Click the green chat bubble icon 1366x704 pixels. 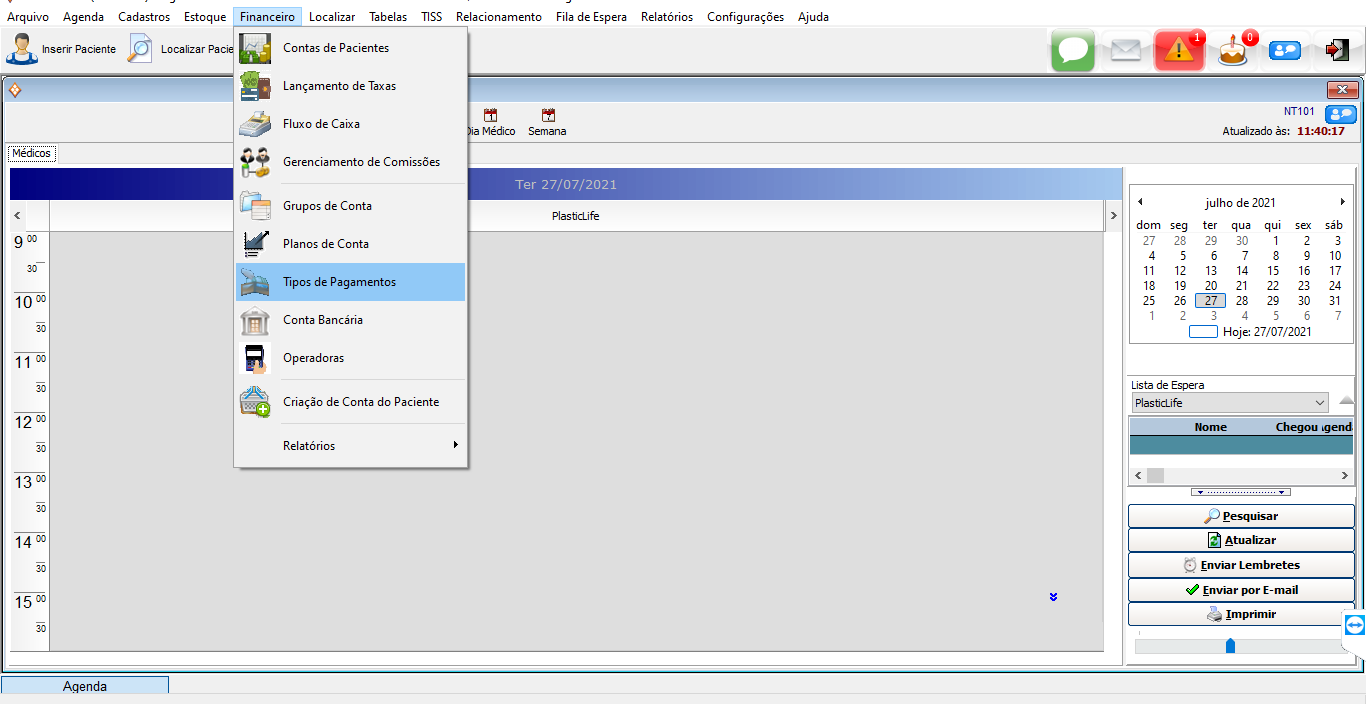(x=1072, y=50)
